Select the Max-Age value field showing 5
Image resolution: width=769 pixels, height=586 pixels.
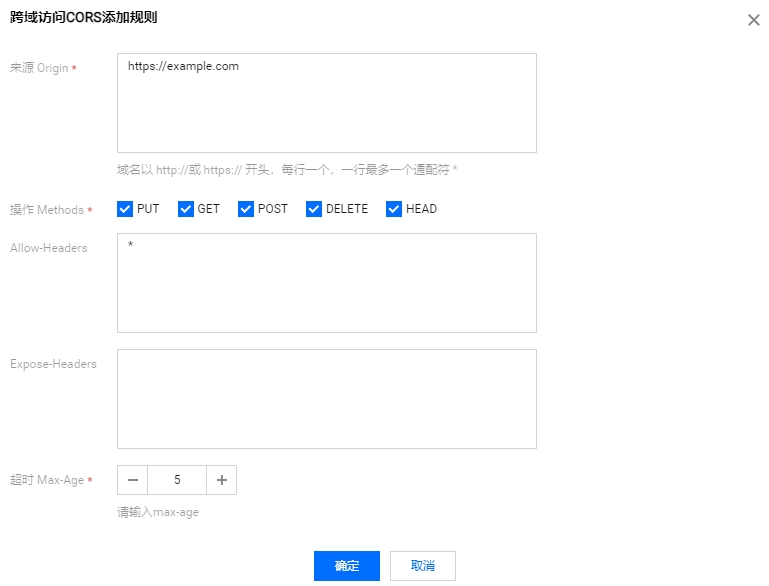[x=177, y=480]
